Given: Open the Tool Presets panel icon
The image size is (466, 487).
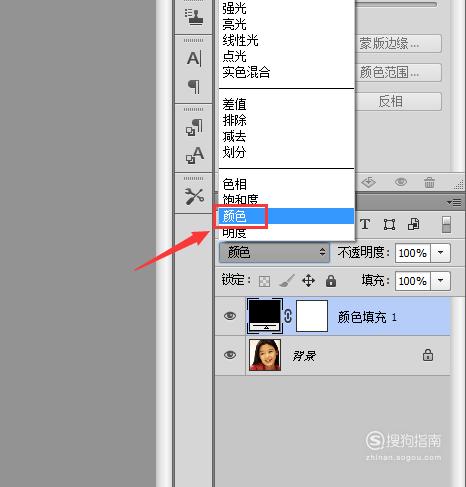Looking at the screenshot, I should (194, 196).
